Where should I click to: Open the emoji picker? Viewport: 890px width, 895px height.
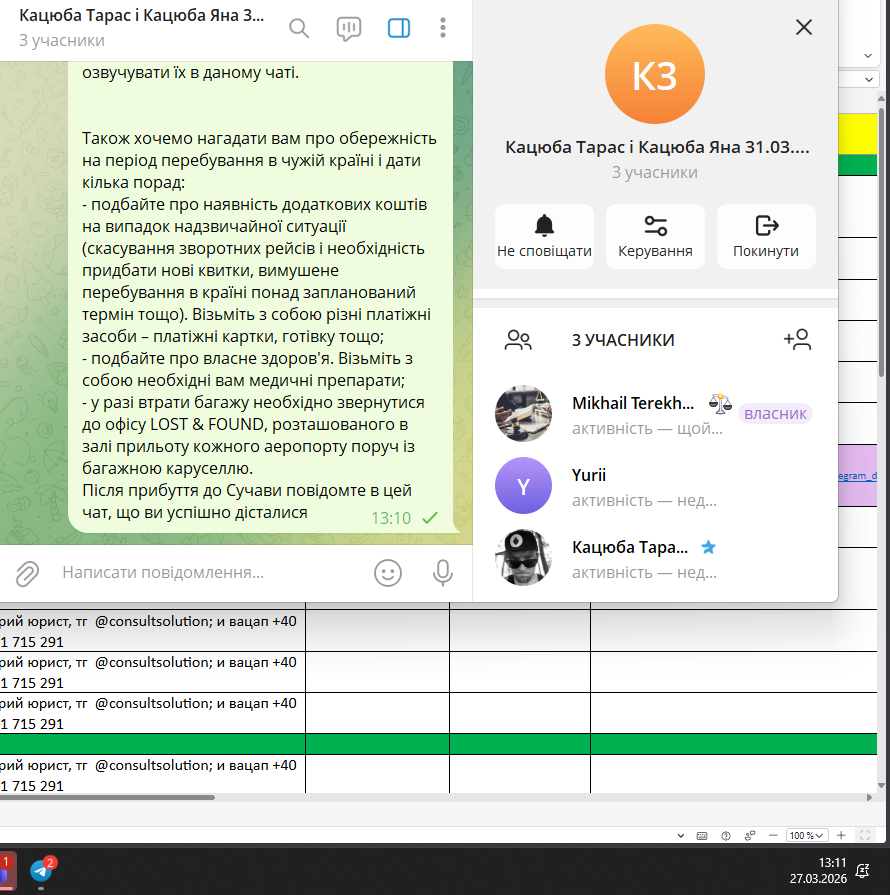tap(388, 573)
